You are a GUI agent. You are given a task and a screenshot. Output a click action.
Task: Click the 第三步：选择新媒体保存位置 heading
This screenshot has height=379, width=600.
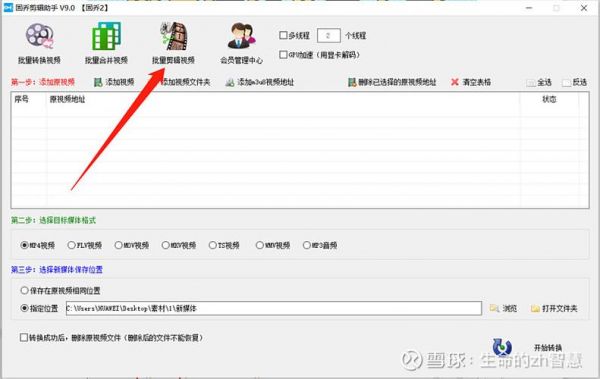tap(57, 270)
